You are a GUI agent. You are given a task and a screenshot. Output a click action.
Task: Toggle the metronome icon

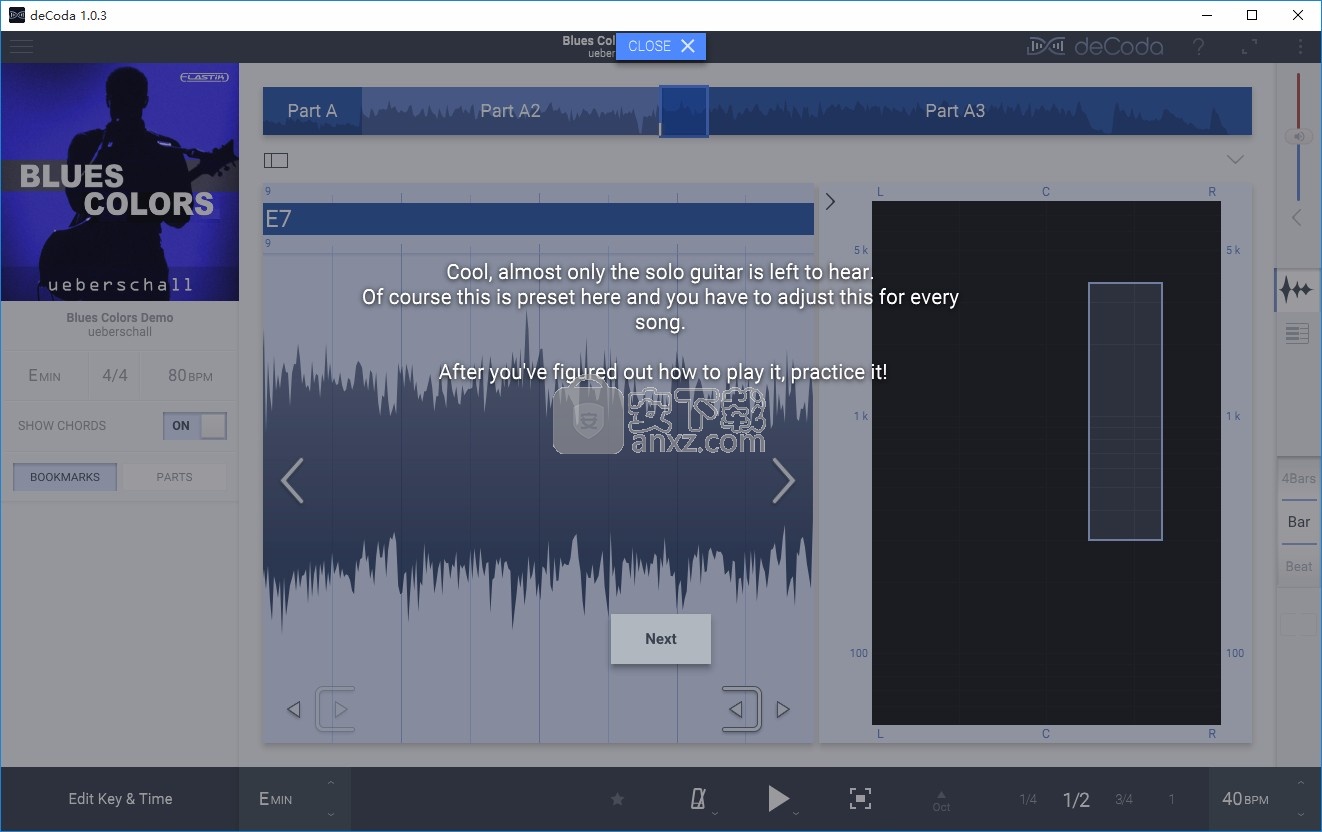point(699,798)
